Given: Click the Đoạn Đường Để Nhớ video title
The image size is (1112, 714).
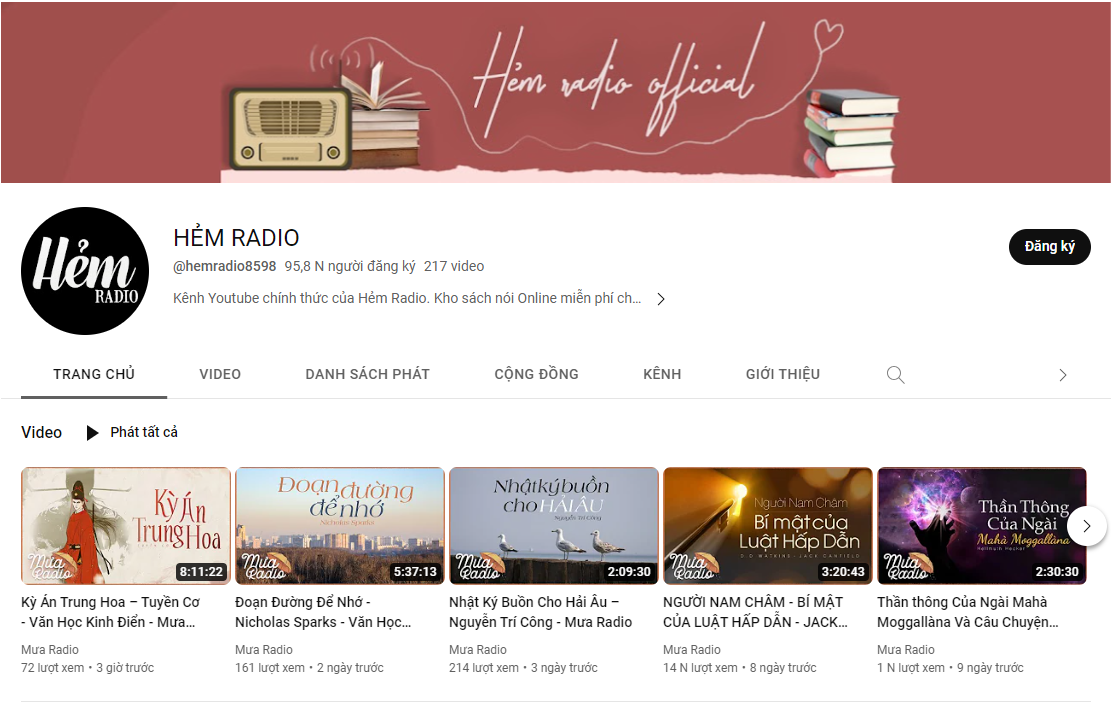Looking at the screenshot, I should (x=323, y=612).
